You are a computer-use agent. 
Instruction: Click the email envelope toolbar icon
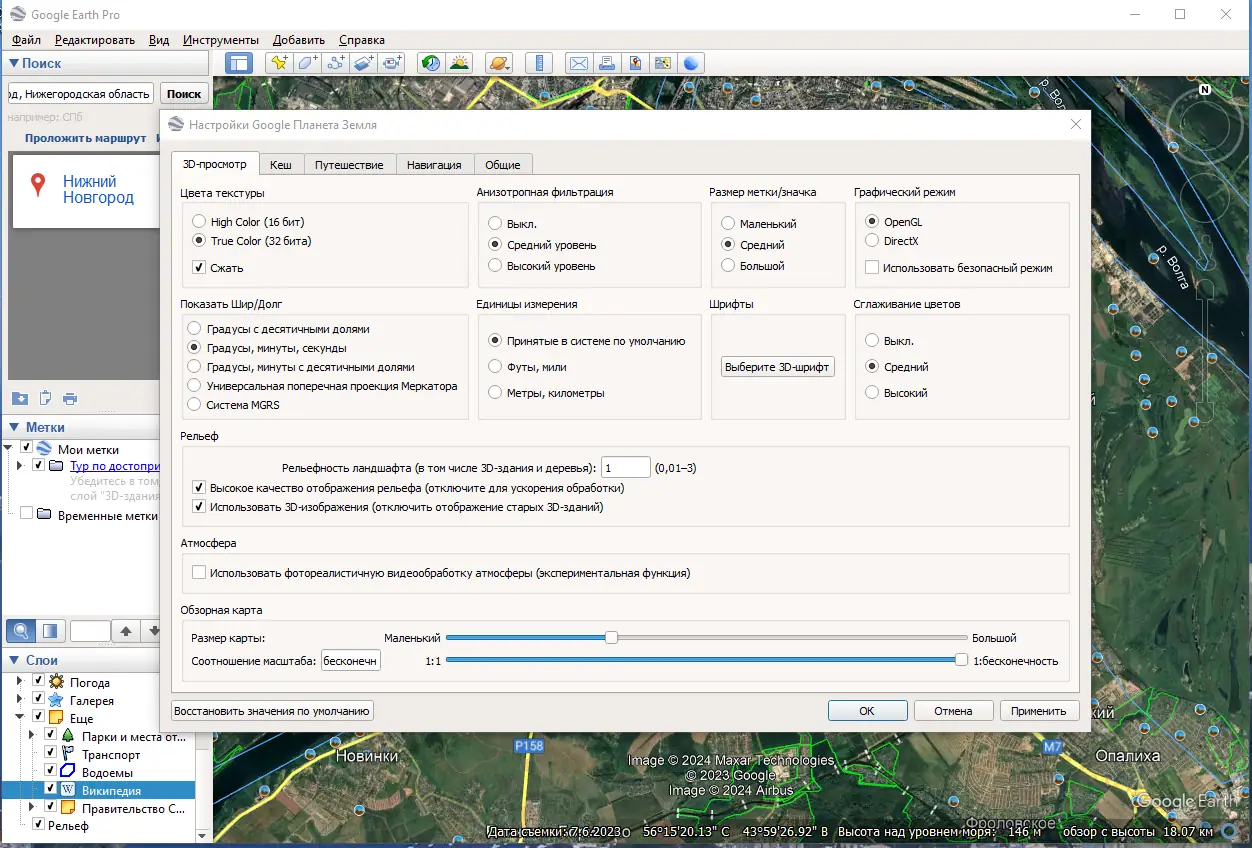[x=578, y=63]
